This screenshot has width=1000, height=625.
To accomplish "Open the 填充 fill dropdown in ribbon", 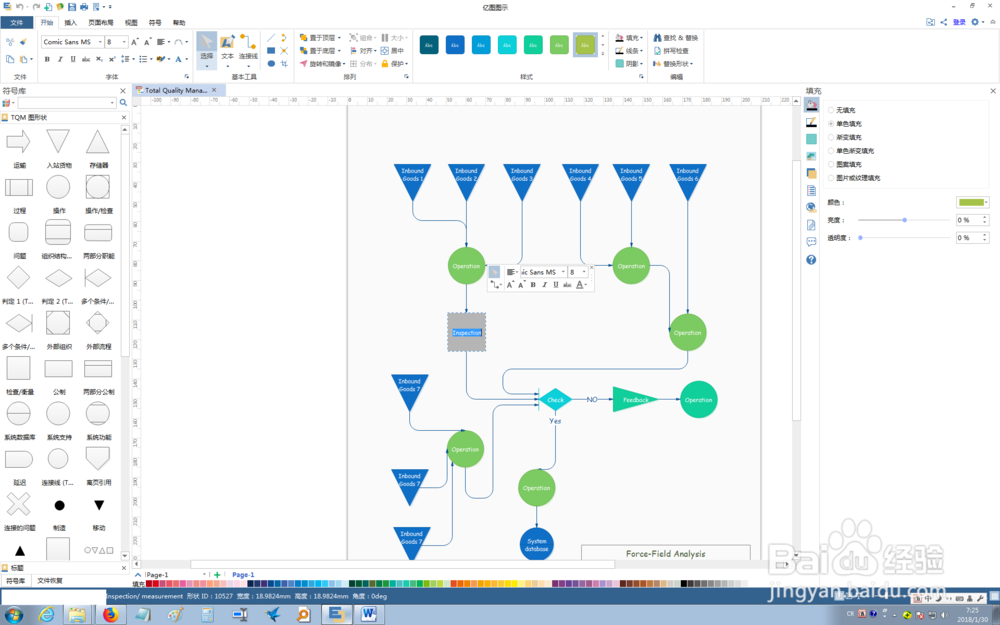I will (641, 38).
